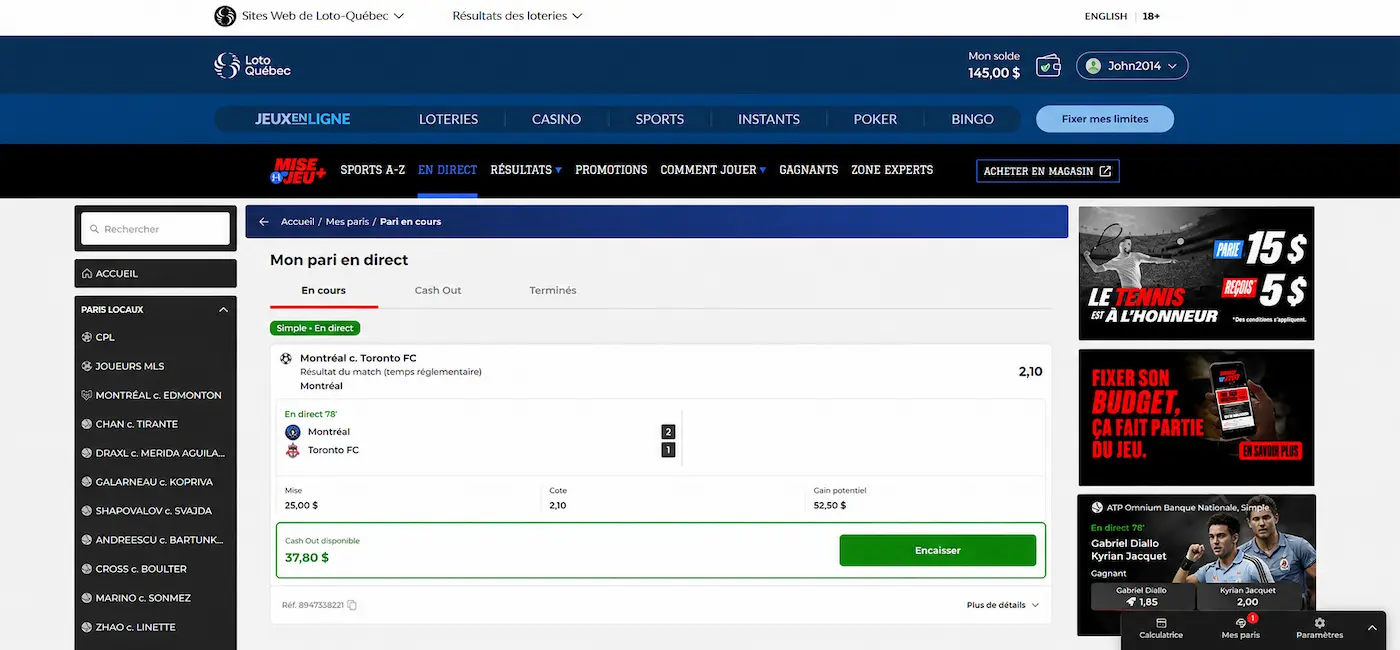Open PROMOTIONS menu item
Screen dimensions: 1400x650
(x=611, y=170)
